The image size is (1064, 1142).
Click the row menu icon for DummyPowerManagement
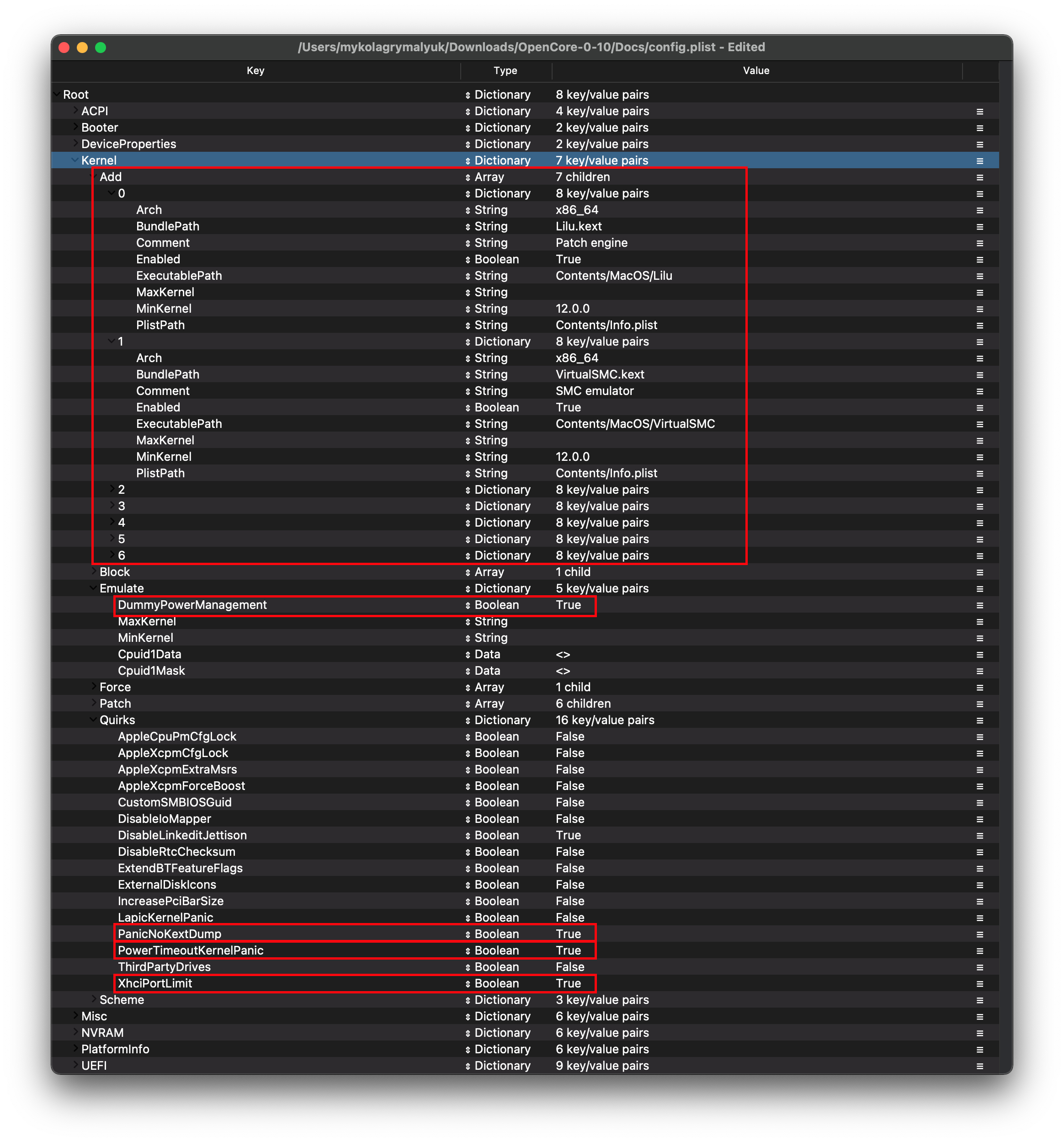tap(979, 605)
